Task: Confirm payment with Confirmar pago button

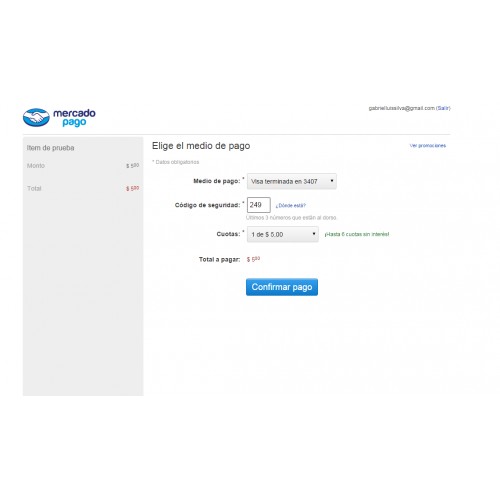Action: [282, 287]
